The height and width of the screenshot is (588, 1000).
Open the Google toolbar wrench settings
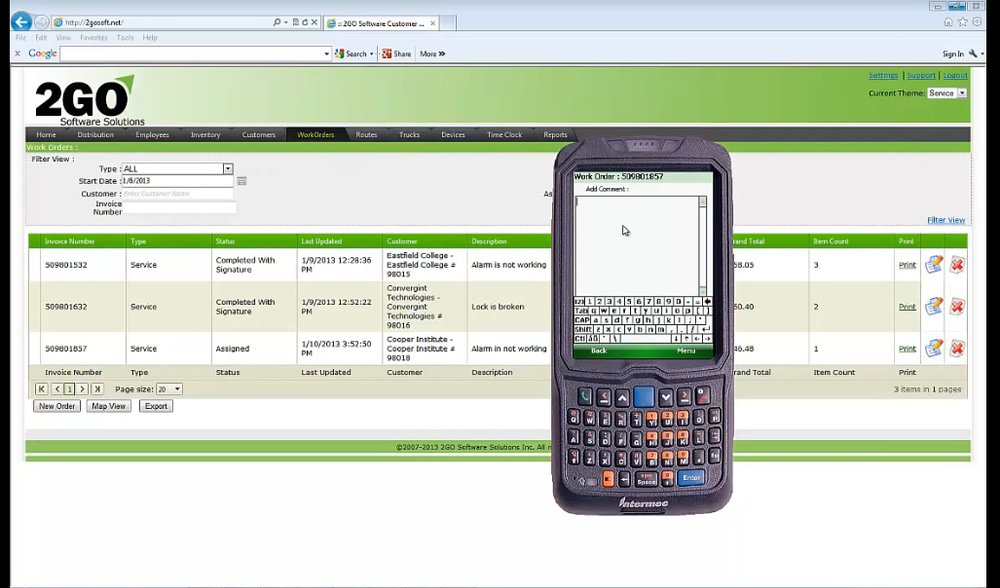pos(973,54)
